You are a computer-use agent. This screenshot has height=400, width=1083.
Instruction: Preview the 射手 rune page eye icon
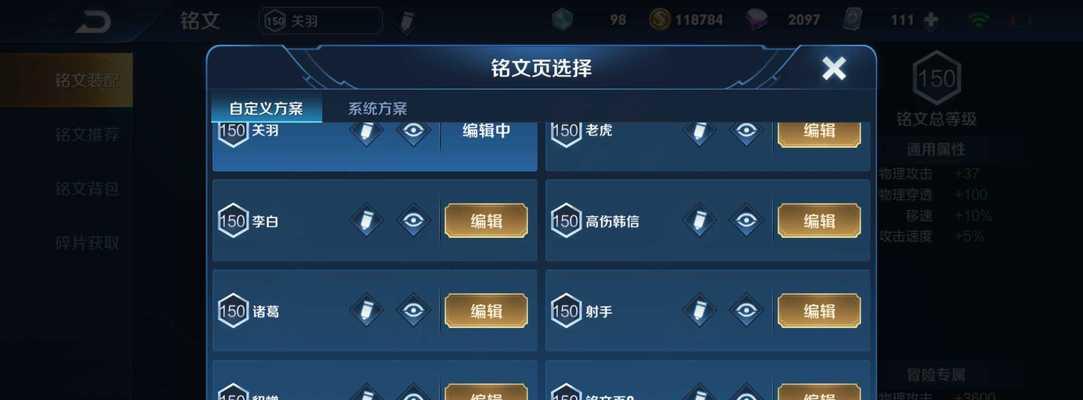(746, 310)
